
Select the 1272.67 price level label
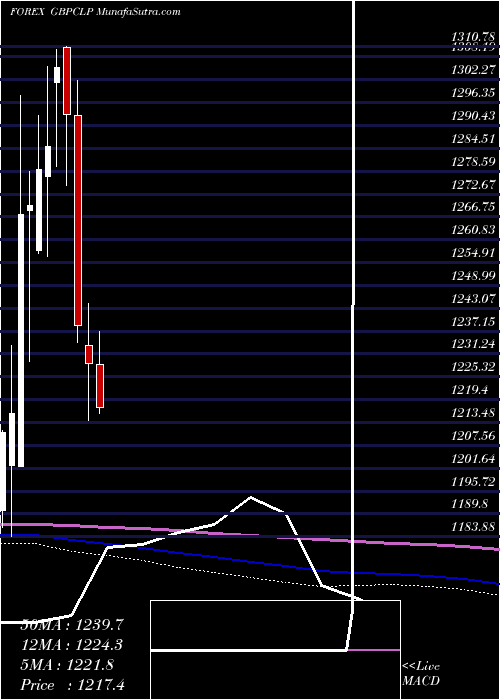pyautogui.click(x=473, y=184)
